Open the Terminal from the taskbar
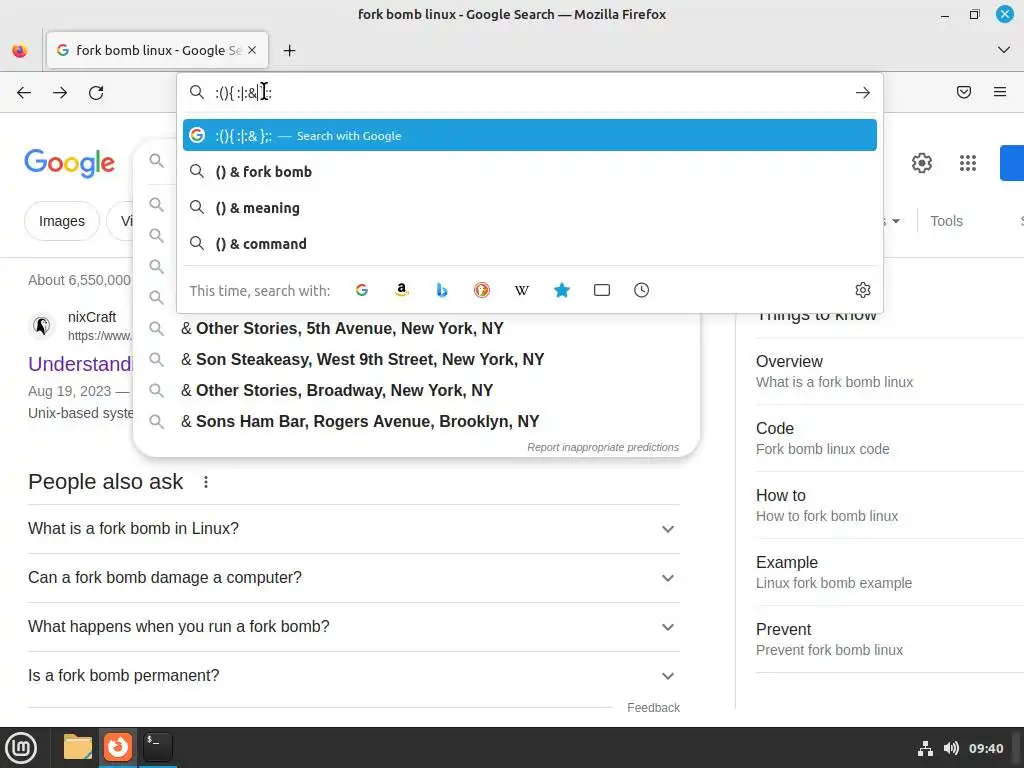This screenshot has width=1024, height=768. (x=157, y=747)
